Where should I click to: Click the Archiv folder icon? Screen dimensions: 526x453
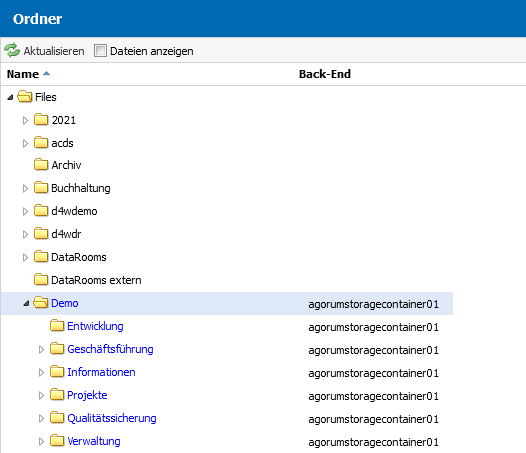point(41,165)
